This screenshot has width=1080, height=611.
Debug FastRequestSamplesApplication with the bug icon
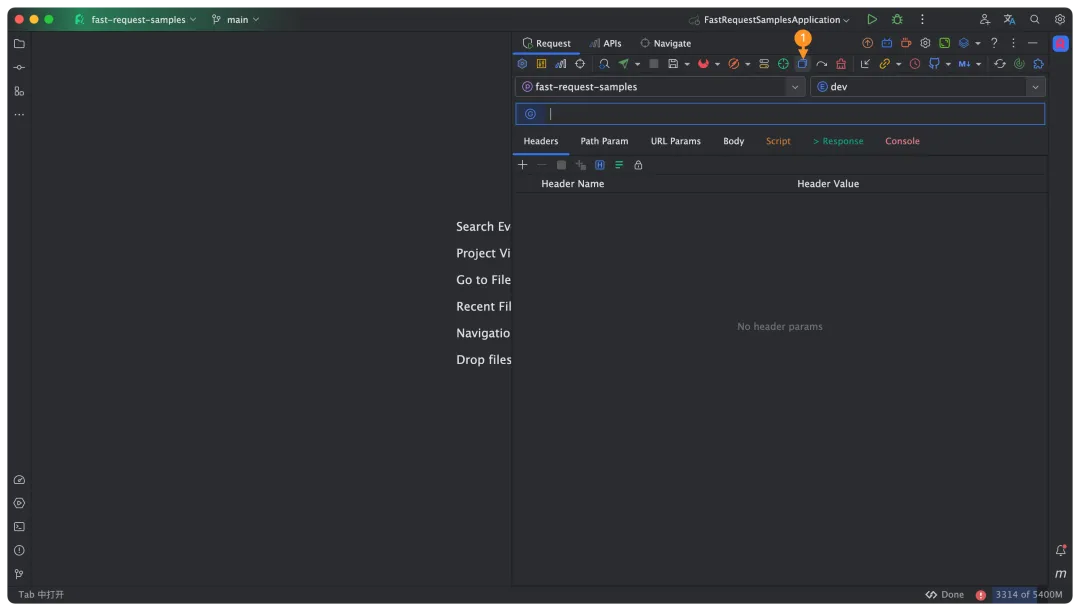tap(897, 19)
